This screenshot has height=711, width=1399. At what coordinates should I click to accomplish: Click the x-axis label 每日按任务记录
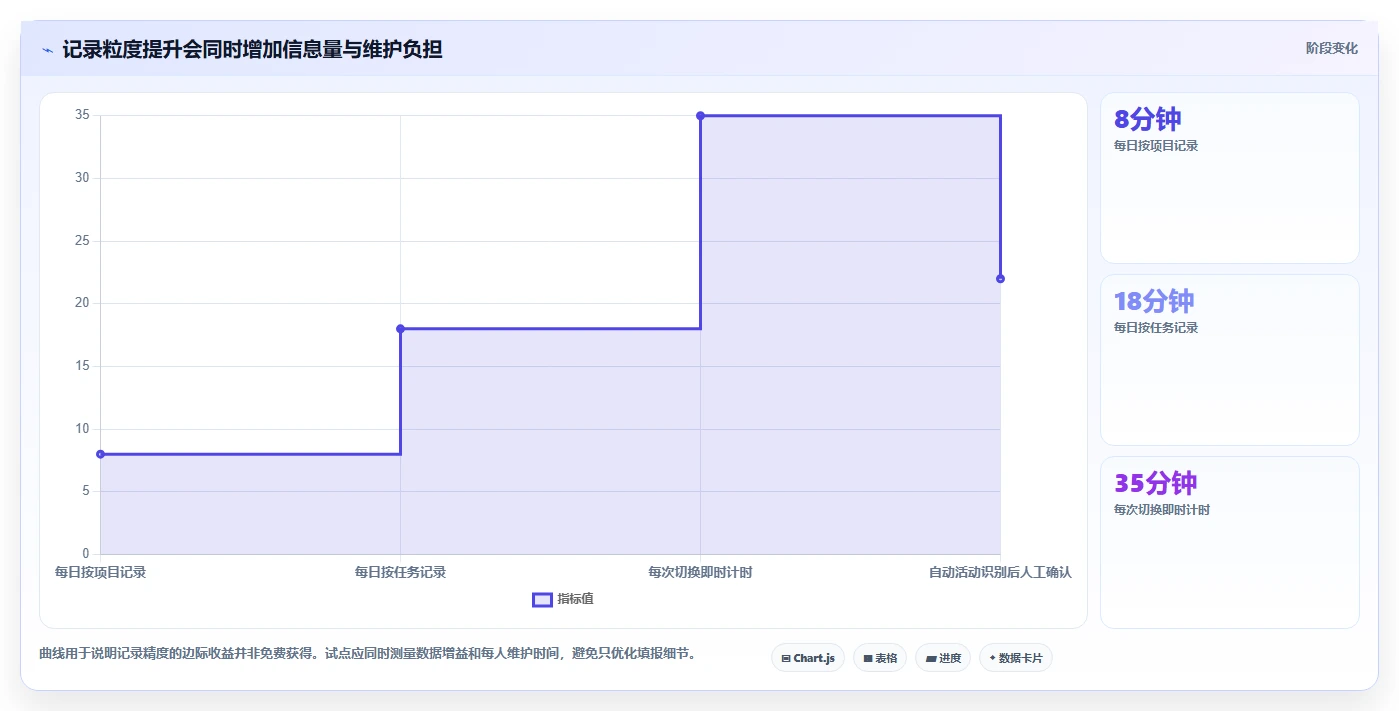click(x=400, y=572)
